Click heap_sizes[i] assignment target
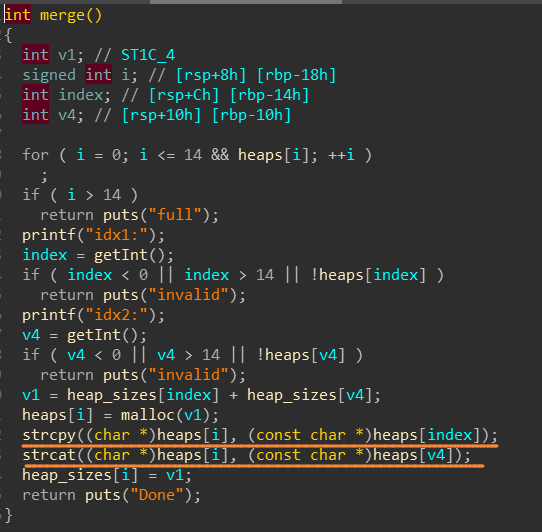Viewport: 542px width, 532px height. click(80, 475)
